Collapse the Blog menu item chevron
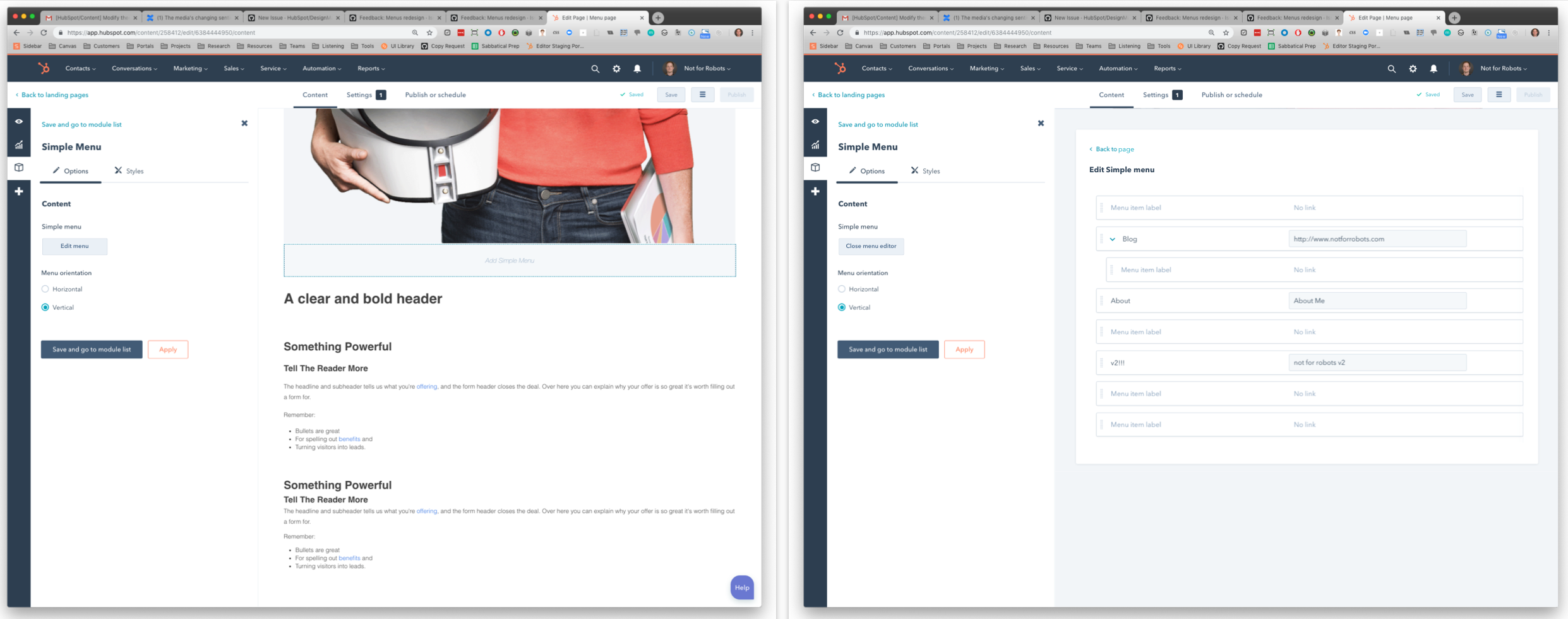1568x619 pixels. [x=1112, y=239]
